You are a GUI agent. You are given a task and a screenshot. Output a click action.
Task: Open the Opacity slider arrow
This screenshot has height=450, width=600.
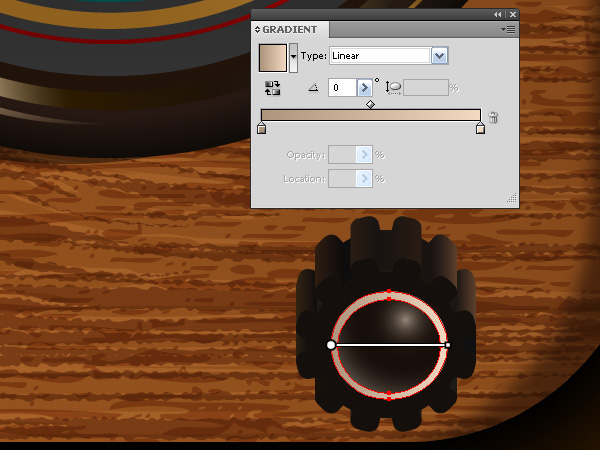coord(364,155)
